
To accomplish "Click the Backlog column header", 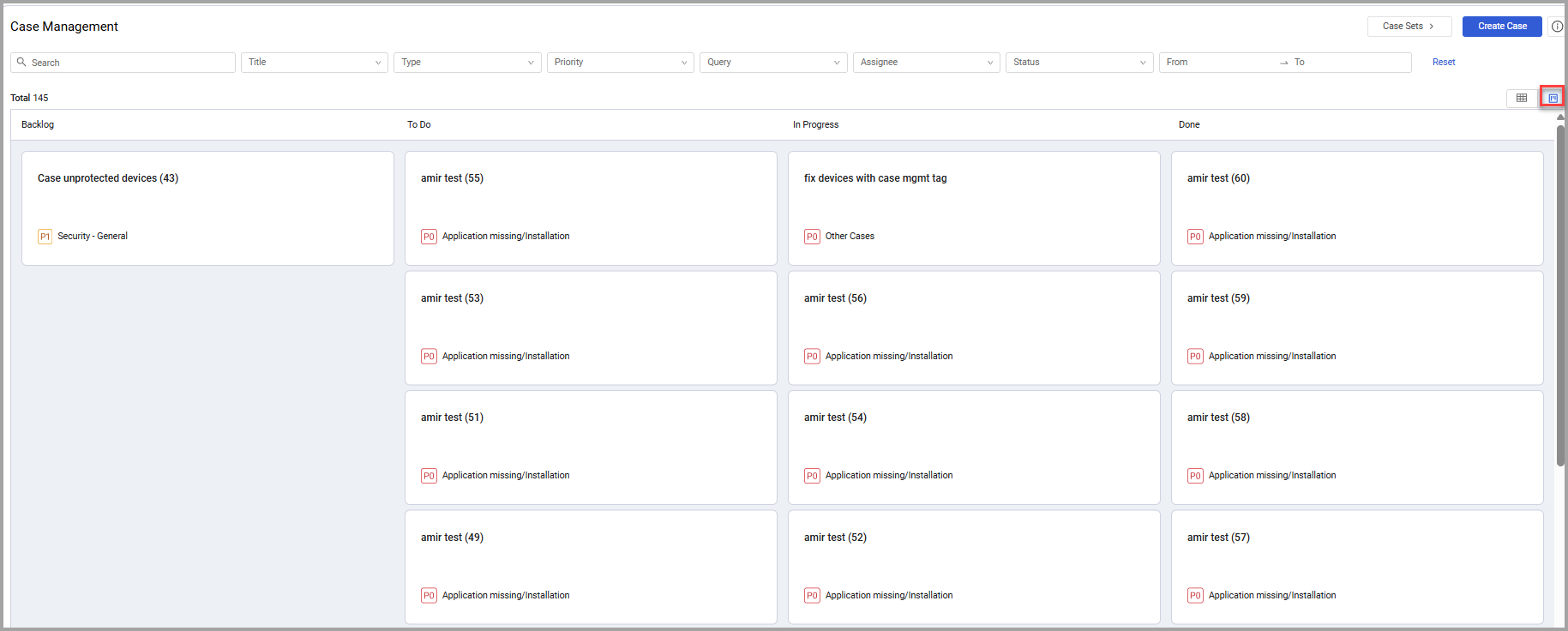I will pyautogui.click(x=38, y=125).
